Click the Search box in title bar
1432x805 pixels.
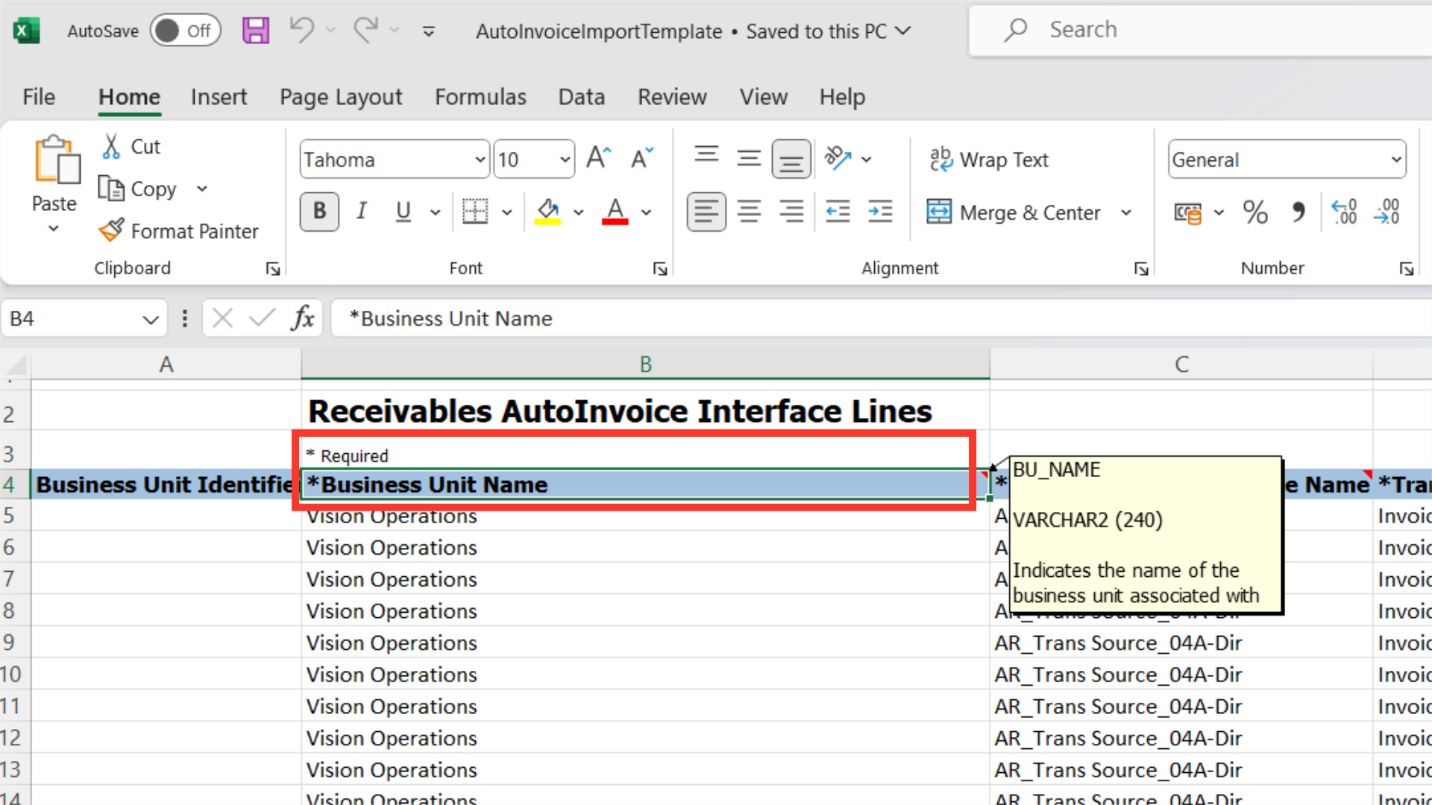pyautogui.click(x=1200, y=30)
